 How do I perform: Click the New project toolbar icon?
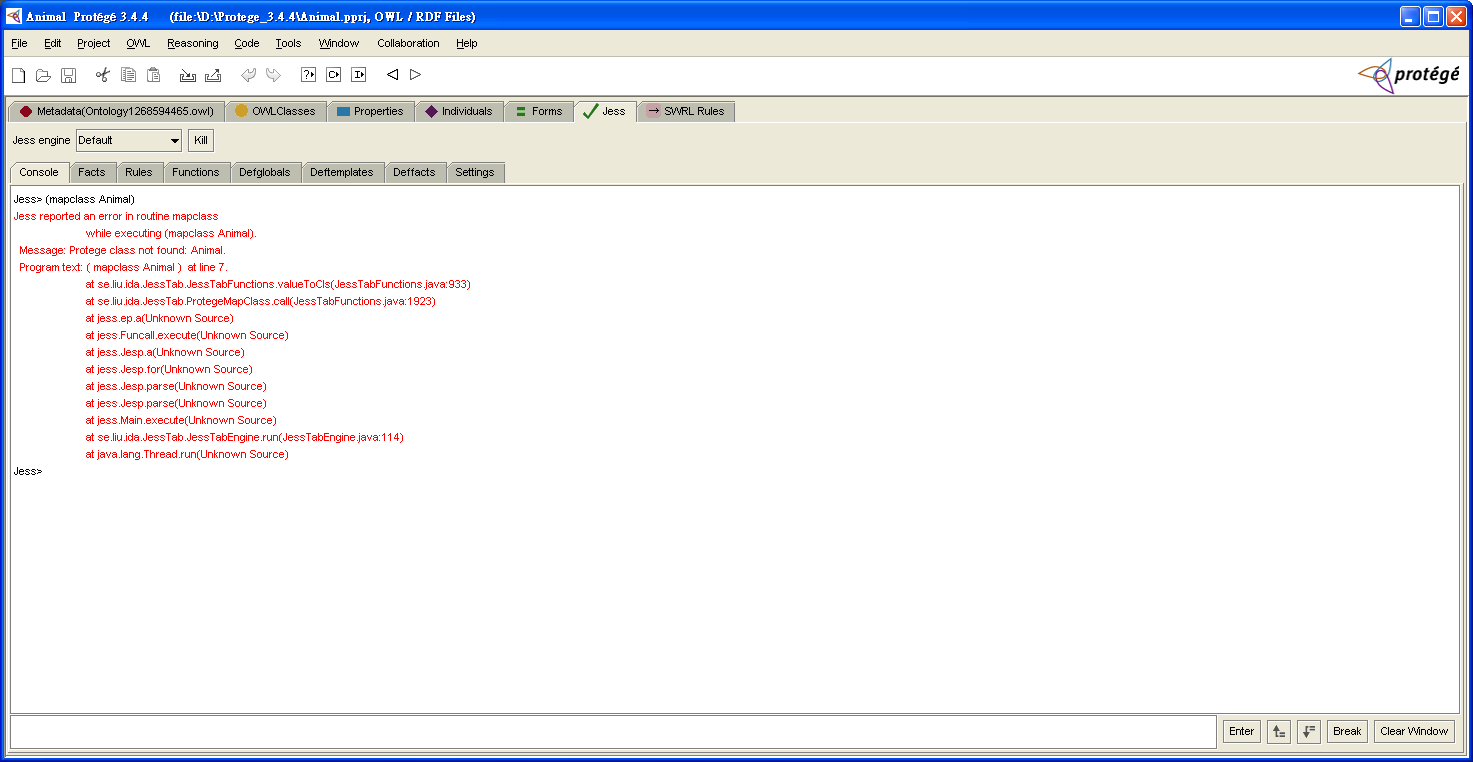pyautogui.click(x=18, y=75)
